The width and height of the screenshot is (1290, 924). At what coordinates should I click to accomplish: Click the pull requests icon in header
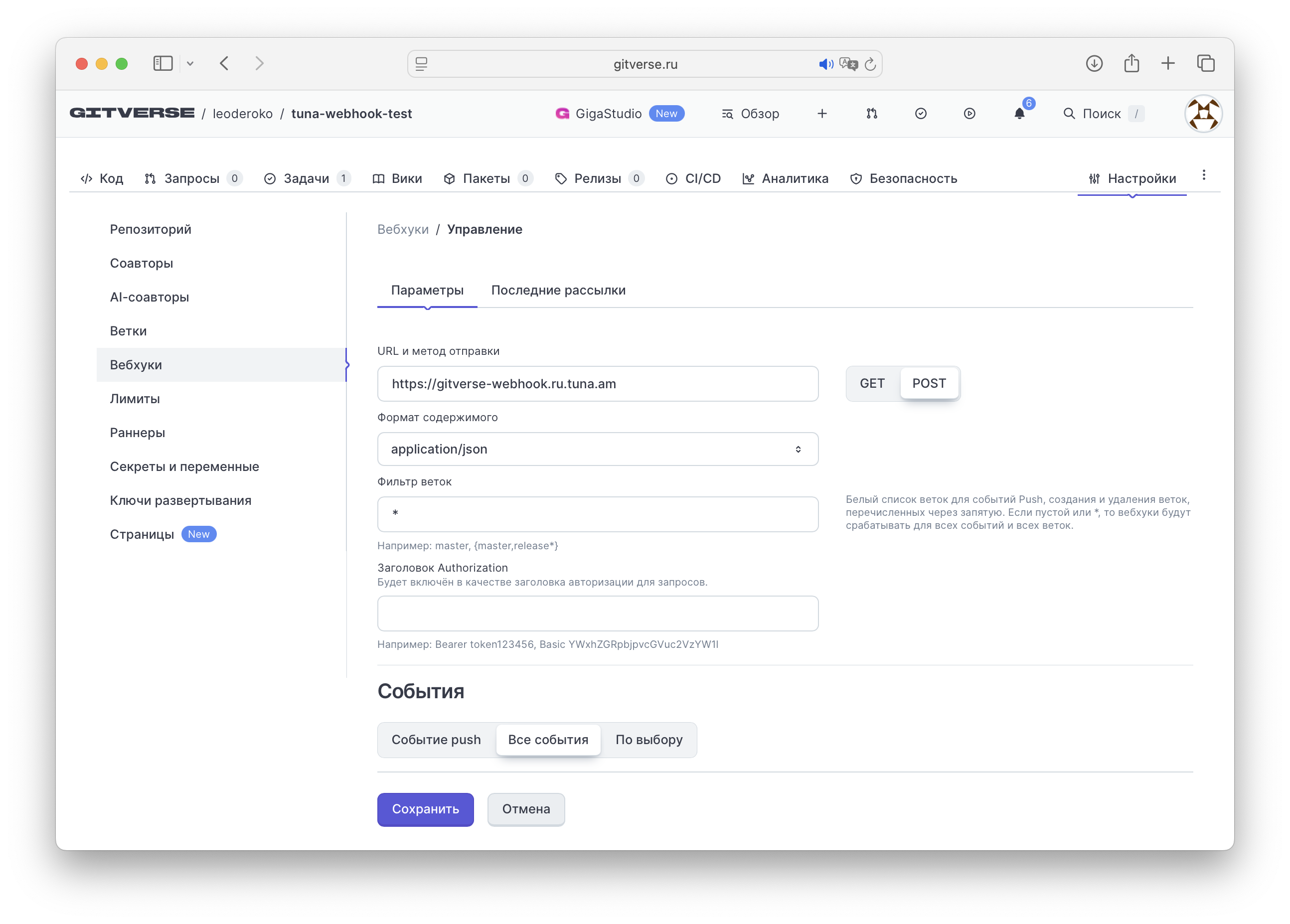click(871, 114)
